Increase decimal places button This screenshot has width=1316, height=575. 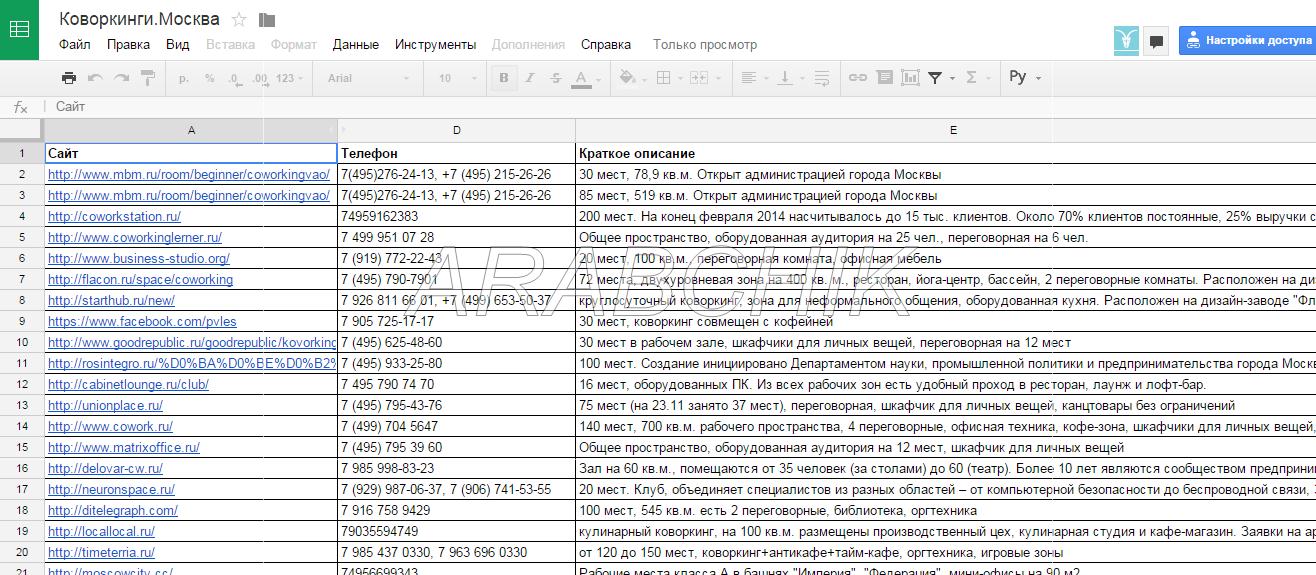260,78
